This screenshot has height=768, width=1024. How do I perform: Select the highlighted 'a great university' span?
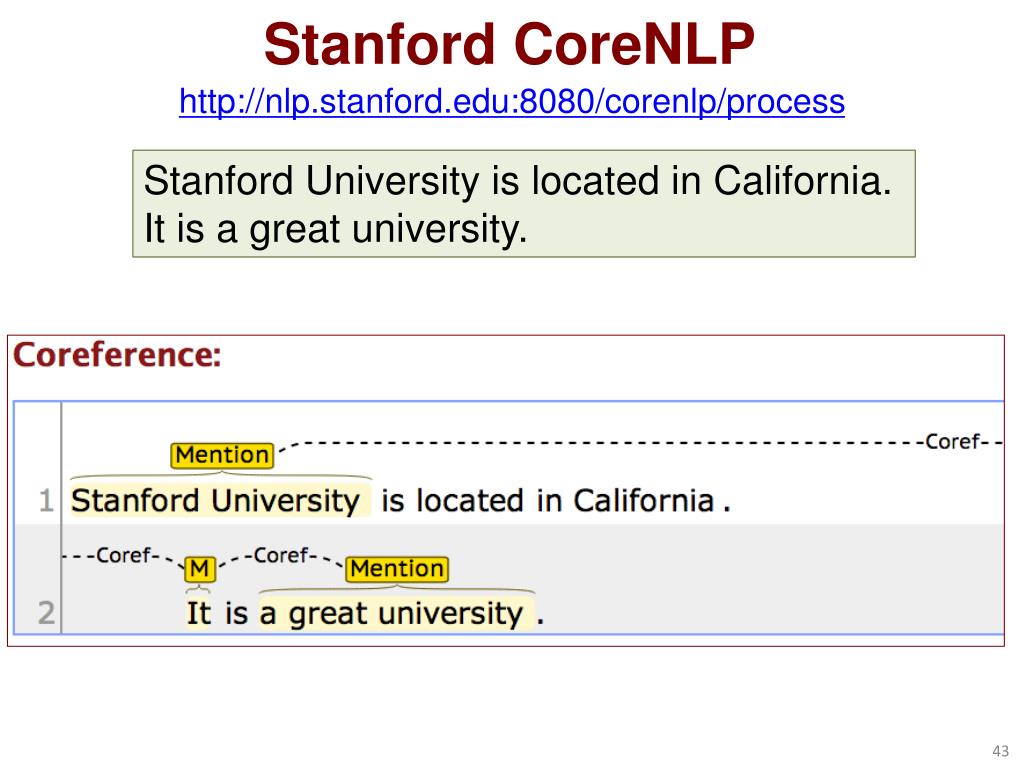pyautogui.click(x=396, y=614)
